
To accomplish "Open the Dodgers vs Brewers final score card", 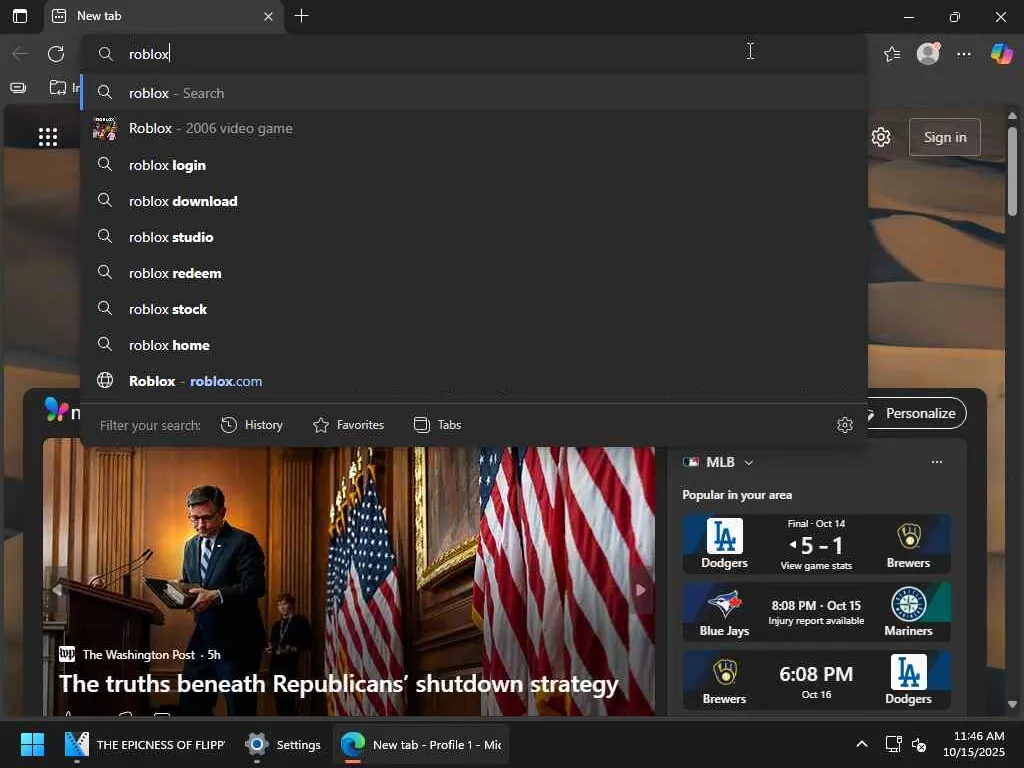I will pyautogui.click(x=816, y=544).
